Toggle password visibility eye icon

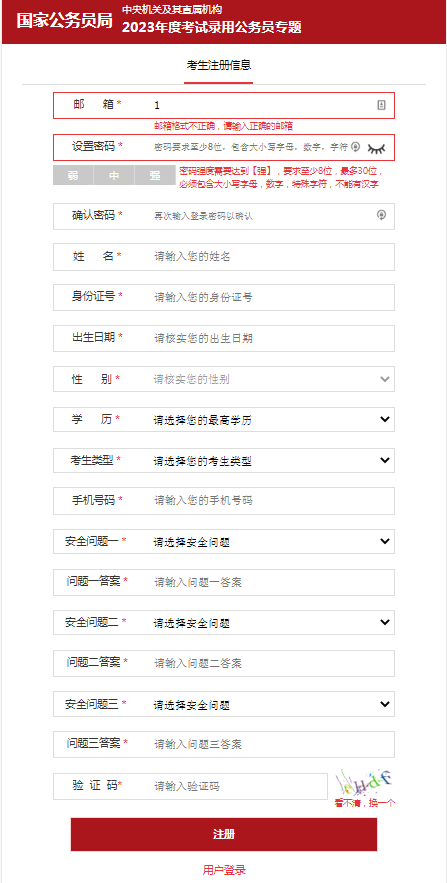pyautogui.click(x=378, y=148)
